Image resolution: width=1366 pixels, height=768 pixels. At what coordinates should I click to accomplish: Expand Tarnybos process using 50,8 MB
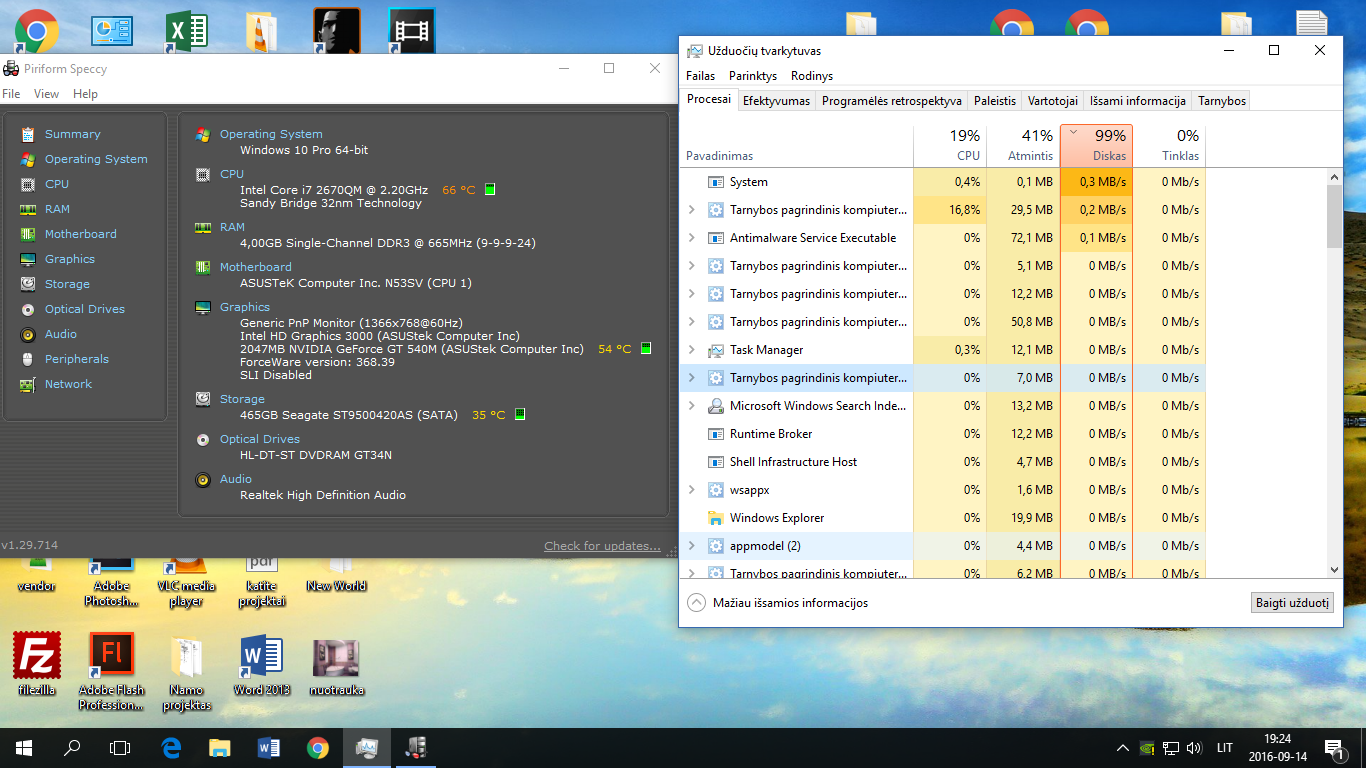tap(691, 322)
